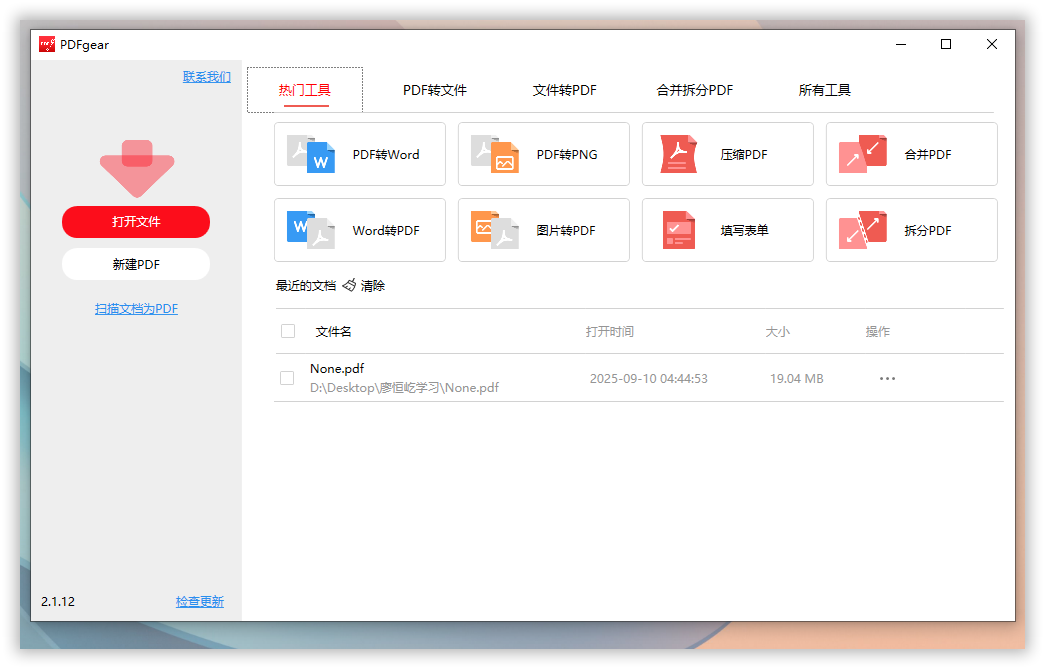Viewport: 1045px width, 669px height.
Task: Show the 所有工具 tab
Action: pos(825,90)
